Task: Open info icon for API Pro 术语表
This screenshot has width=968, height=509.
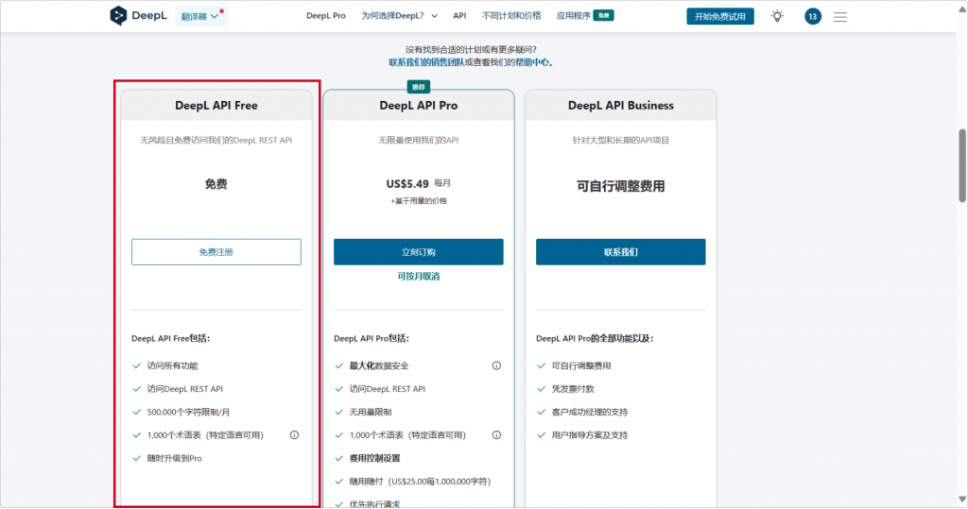Action: 496,435
